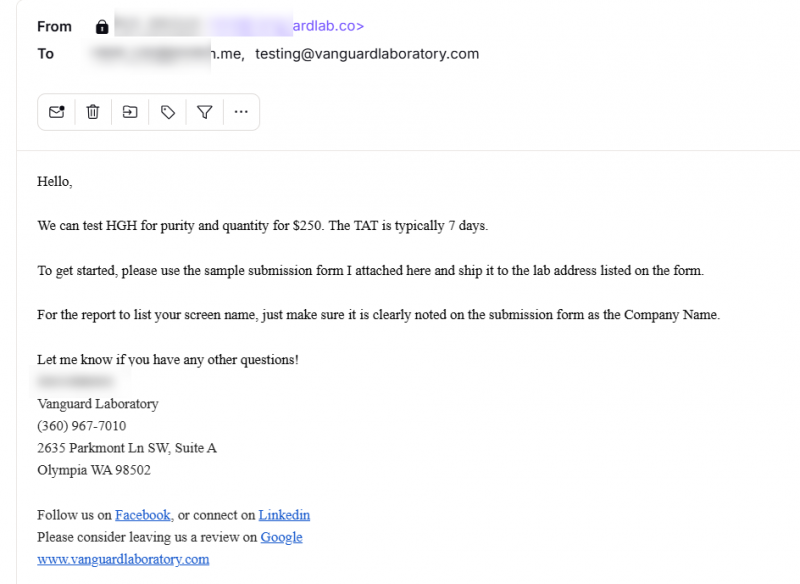Click the "From" header label
The image size is (800, 584).
pyautogui.click(x=55, y=27)
